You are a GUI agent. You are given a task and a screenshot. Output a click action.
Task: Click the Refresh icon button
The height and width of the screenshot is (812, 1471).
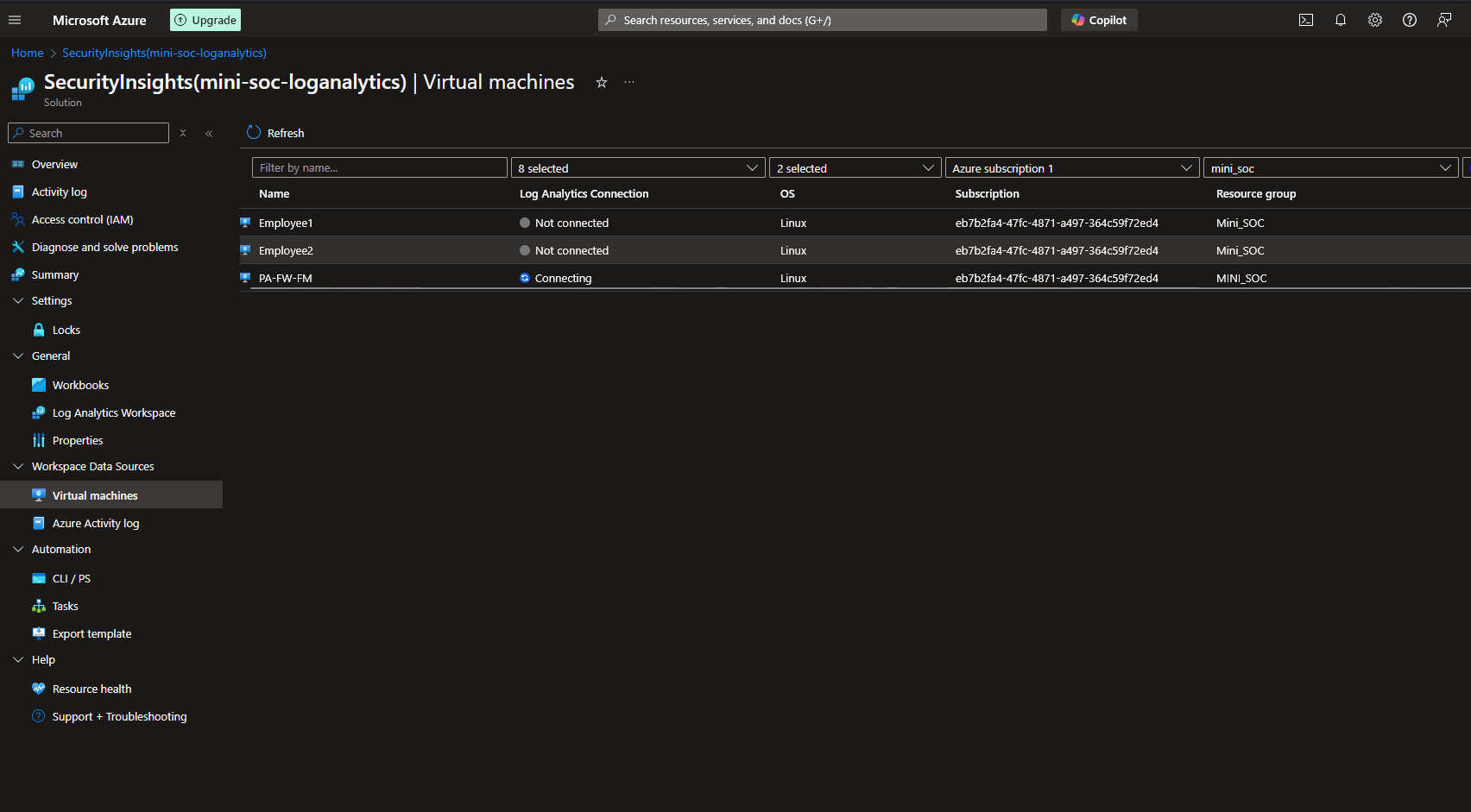coord(254,133)
